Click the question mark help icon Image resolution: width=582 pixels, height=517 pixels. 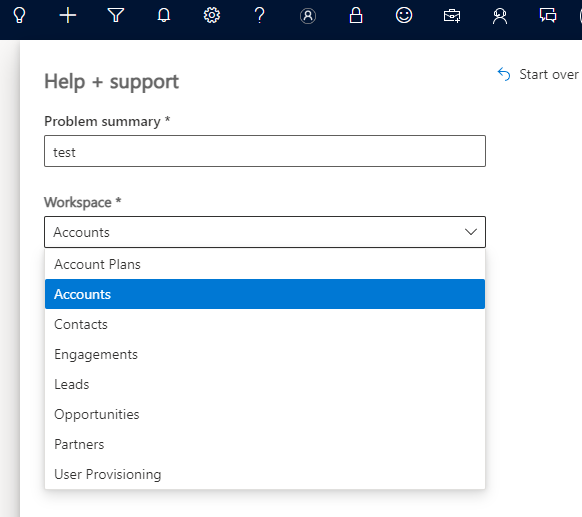click(259, 16)
